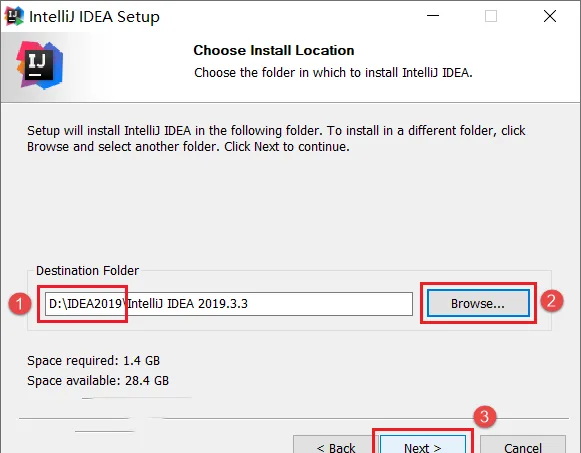Minimize the setup window
Screen dimensions: 581x453
point(433,16)
